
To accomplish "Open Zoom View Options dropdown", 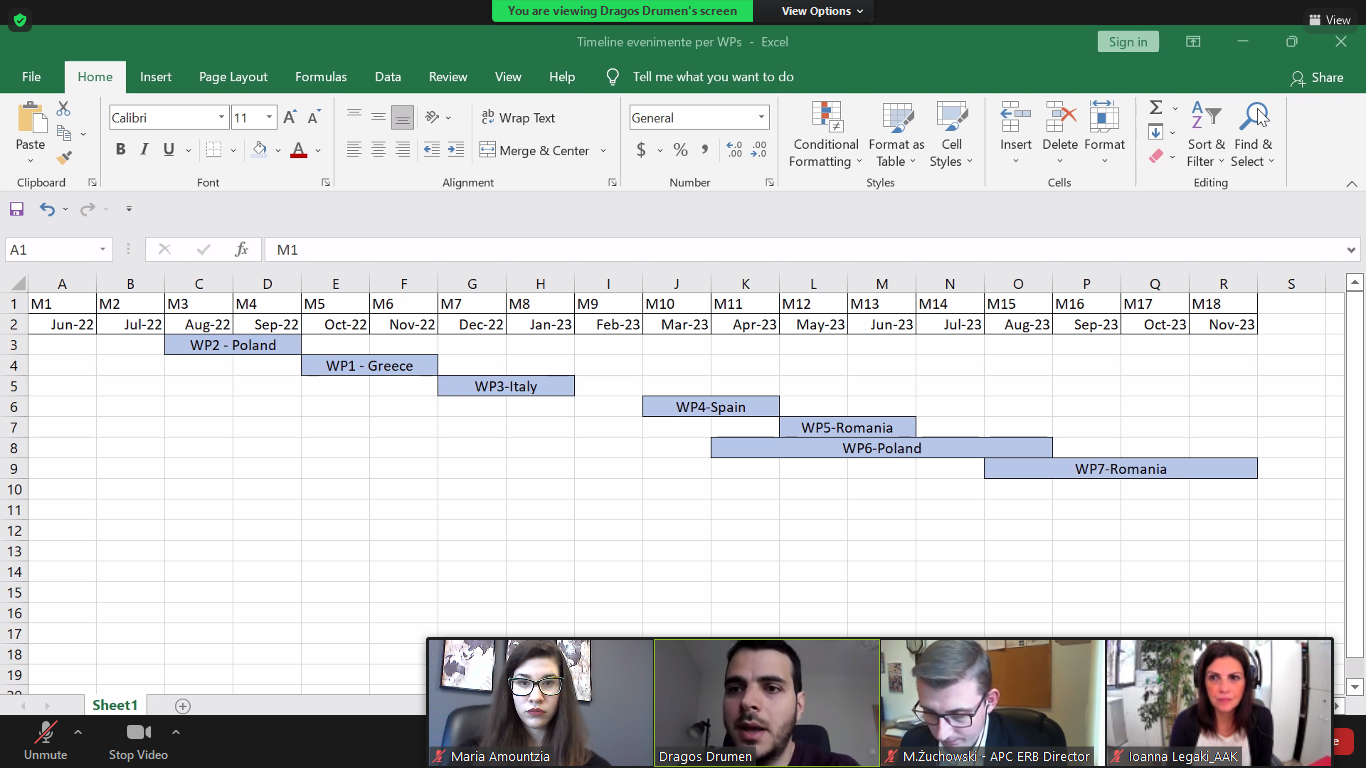I will [822, 11].
